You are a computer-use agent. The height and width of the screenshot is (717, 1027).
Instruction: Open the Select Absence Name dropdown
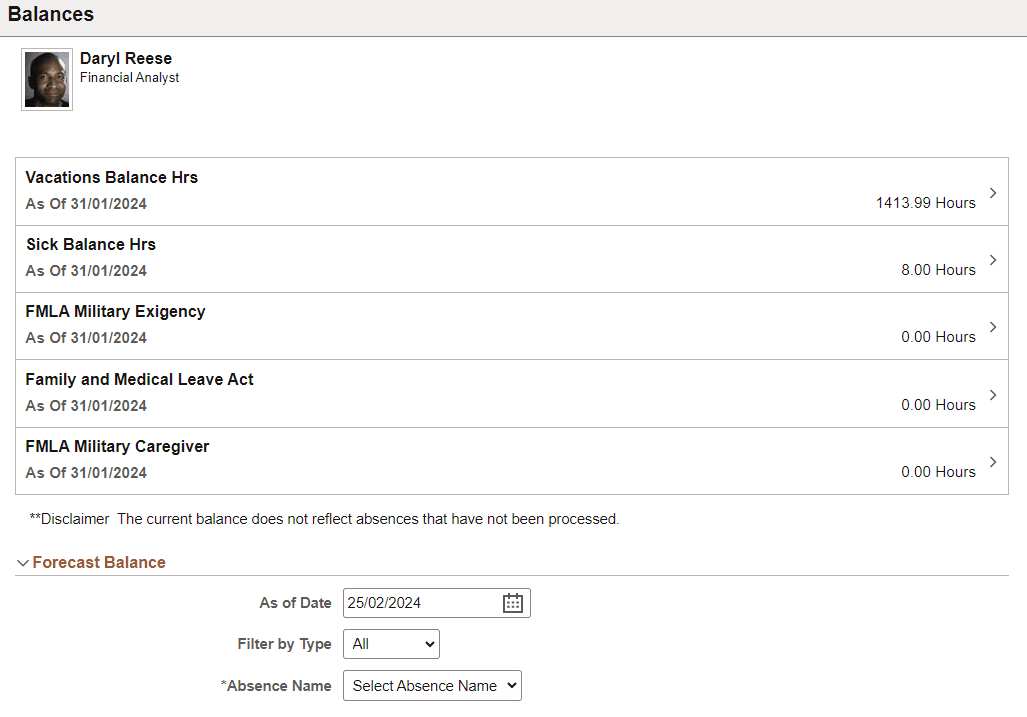(432, 686)
